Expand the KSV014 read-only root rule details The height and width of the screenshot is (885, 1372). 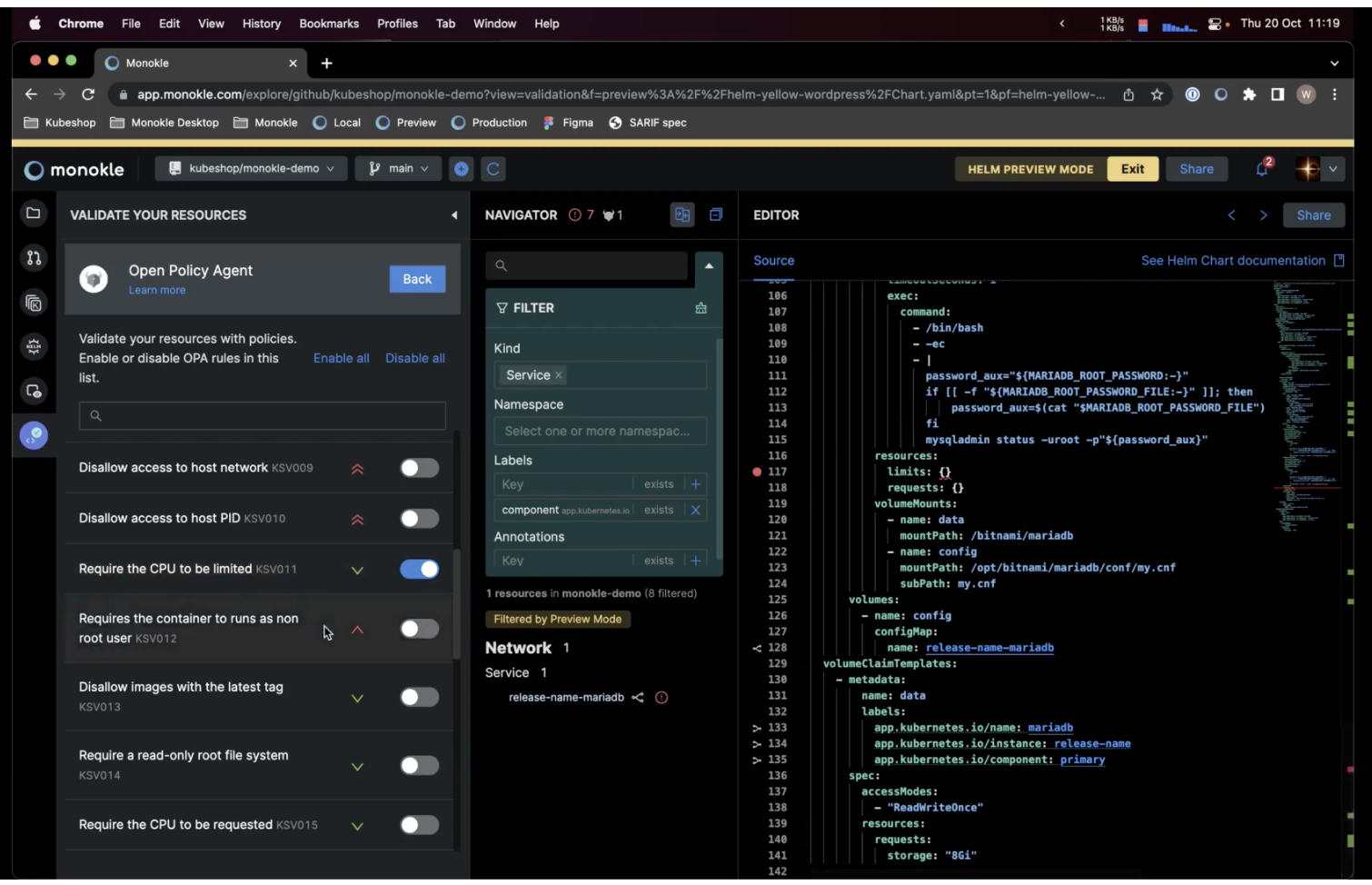(x=357, y=767)
